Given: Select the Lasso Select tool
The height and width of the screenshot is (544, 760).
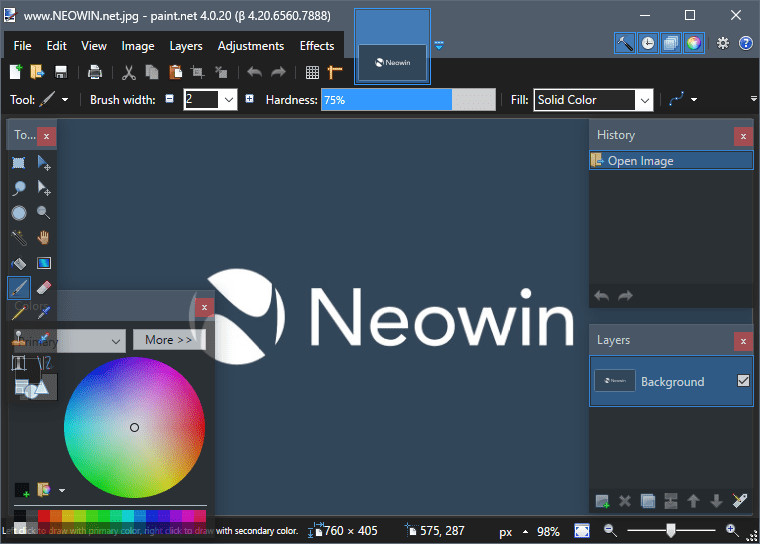Looking at the screenshot, I should (x=18, y=188).
